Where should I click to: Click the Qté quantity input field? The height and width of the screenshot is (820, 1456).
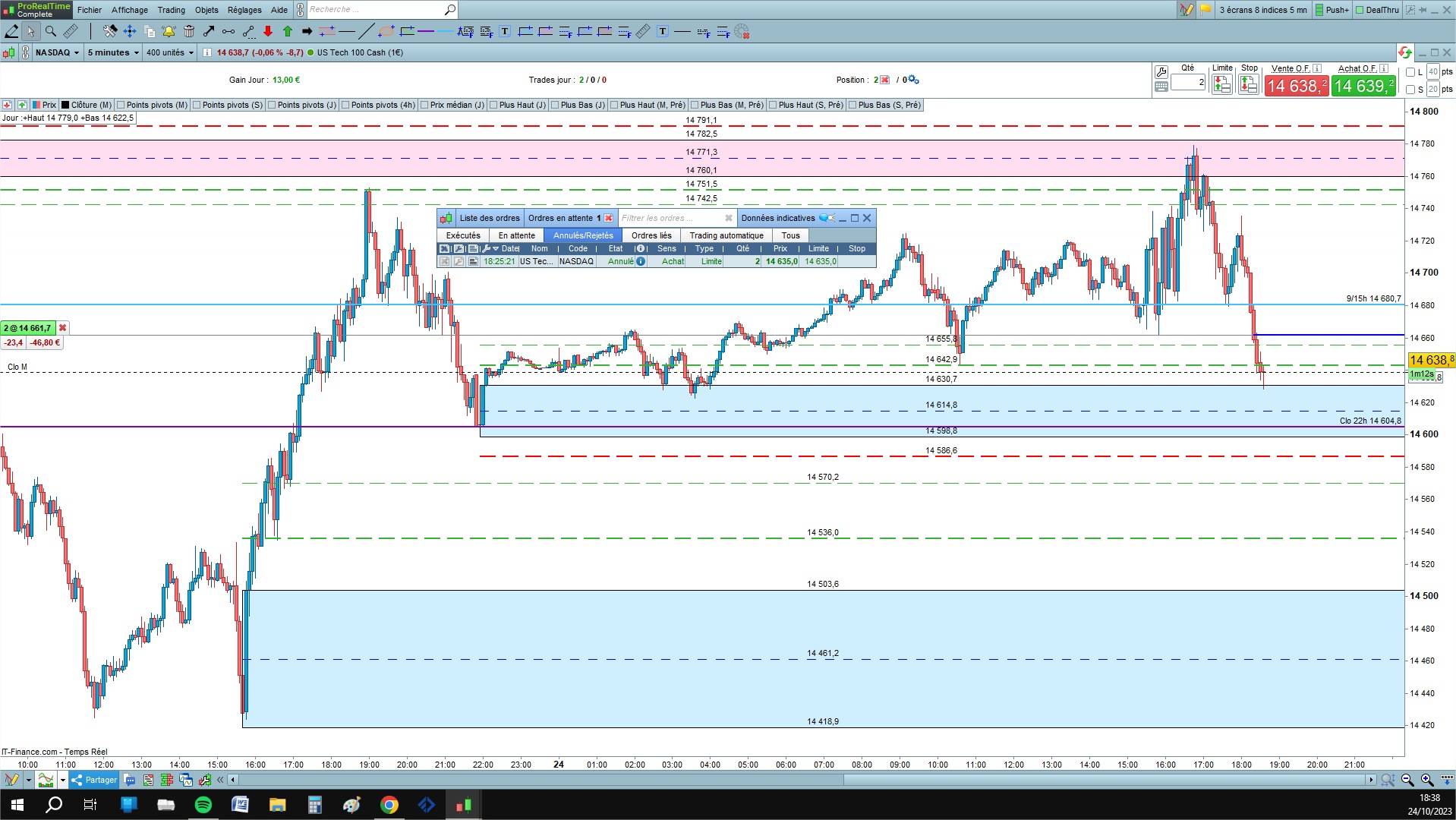tap(1188, 82)
